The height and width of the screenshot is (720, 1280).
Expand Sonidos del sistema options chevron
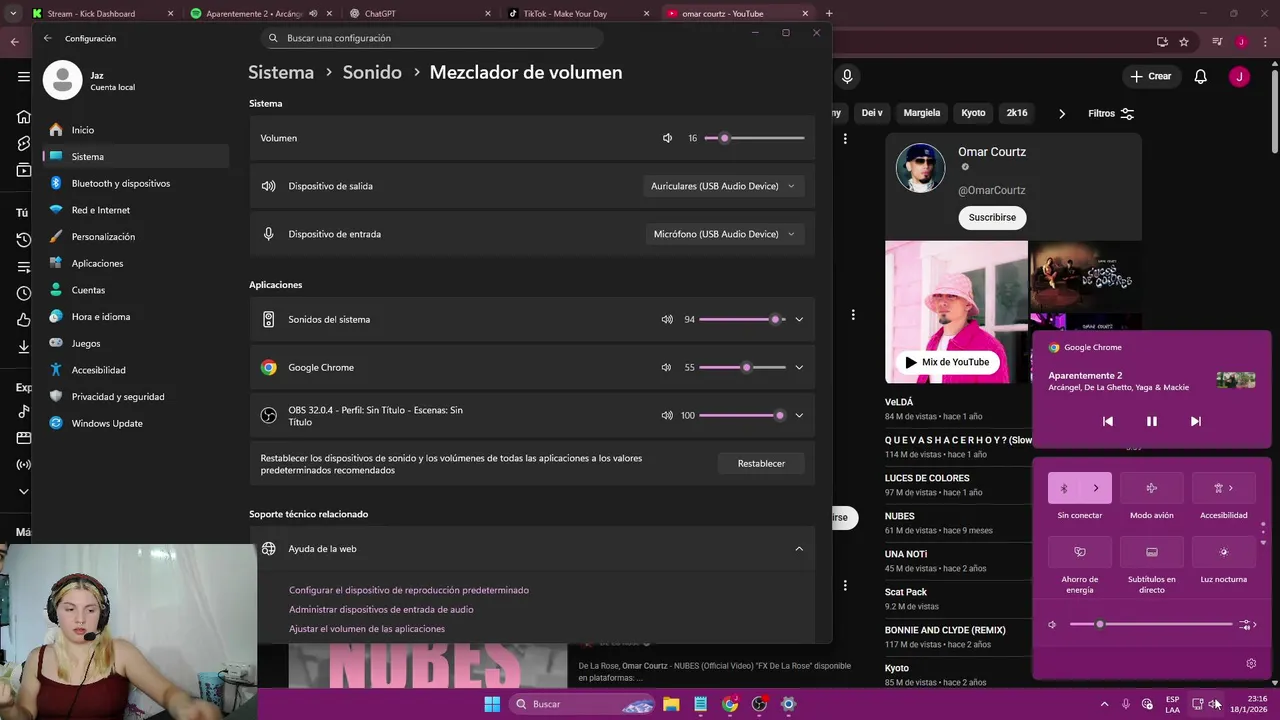coord(799,319)
